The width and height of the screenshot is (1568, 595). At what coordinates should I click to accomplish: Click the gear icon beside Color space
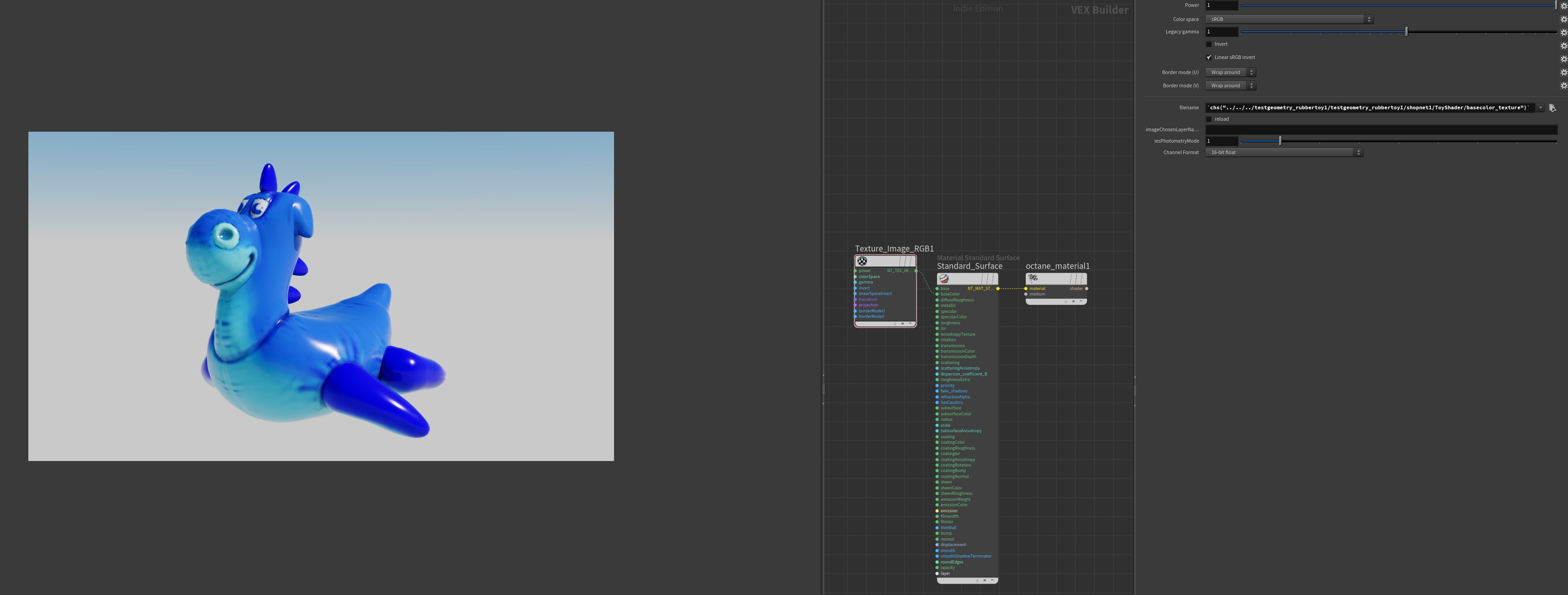pos(1564,20)
